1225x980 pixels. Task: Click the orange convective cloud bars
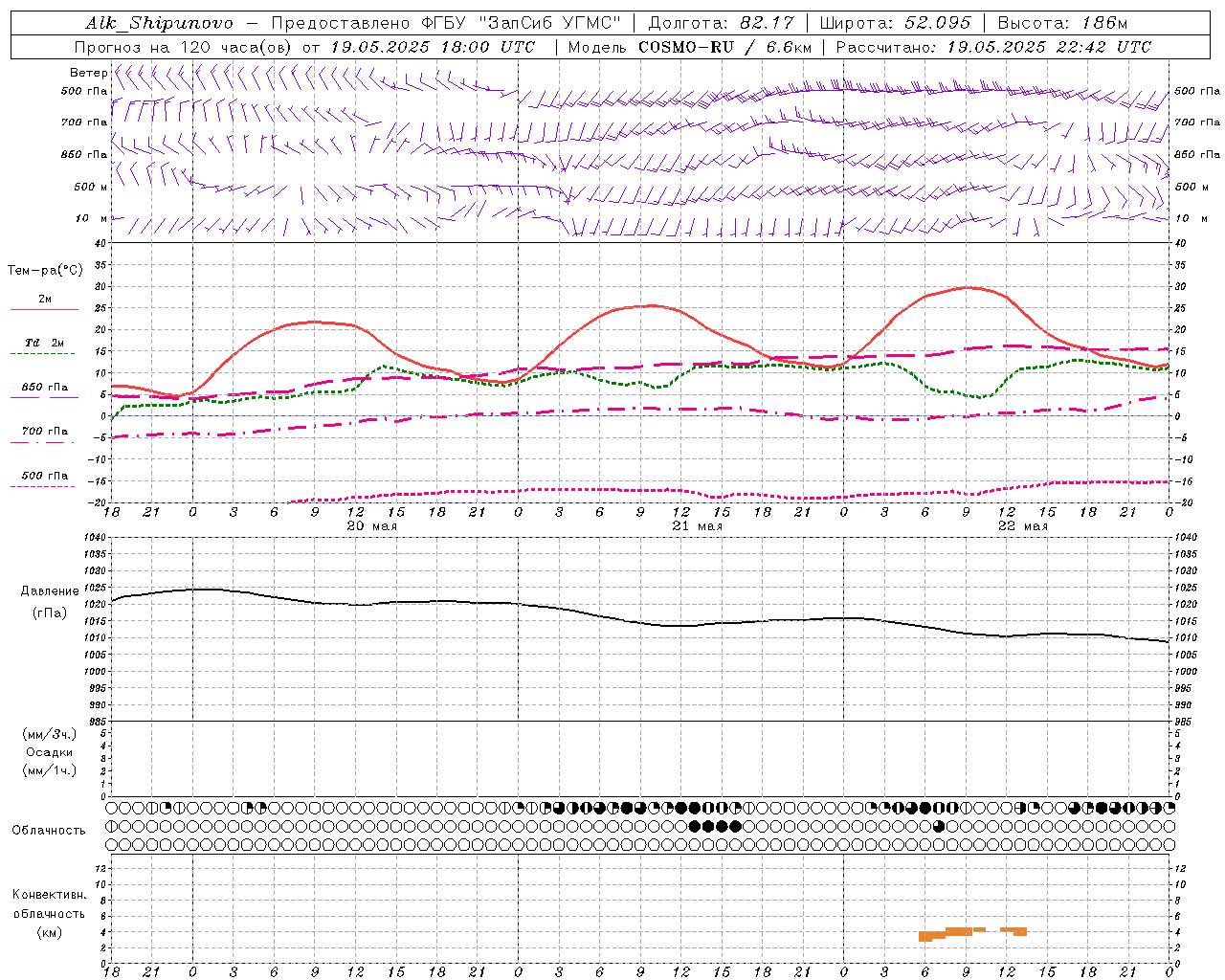point(972,933)
